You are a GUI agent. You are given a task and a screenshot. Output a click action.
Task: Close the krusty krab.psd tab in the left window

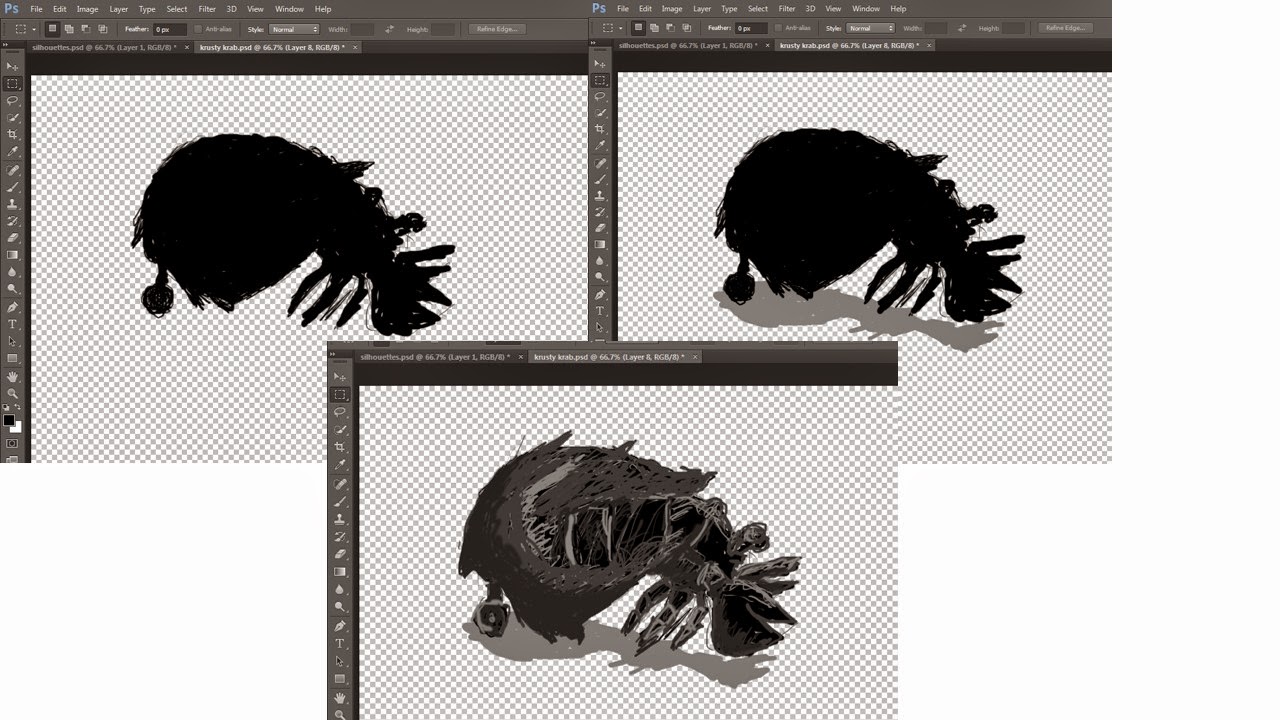click(355, 47)
